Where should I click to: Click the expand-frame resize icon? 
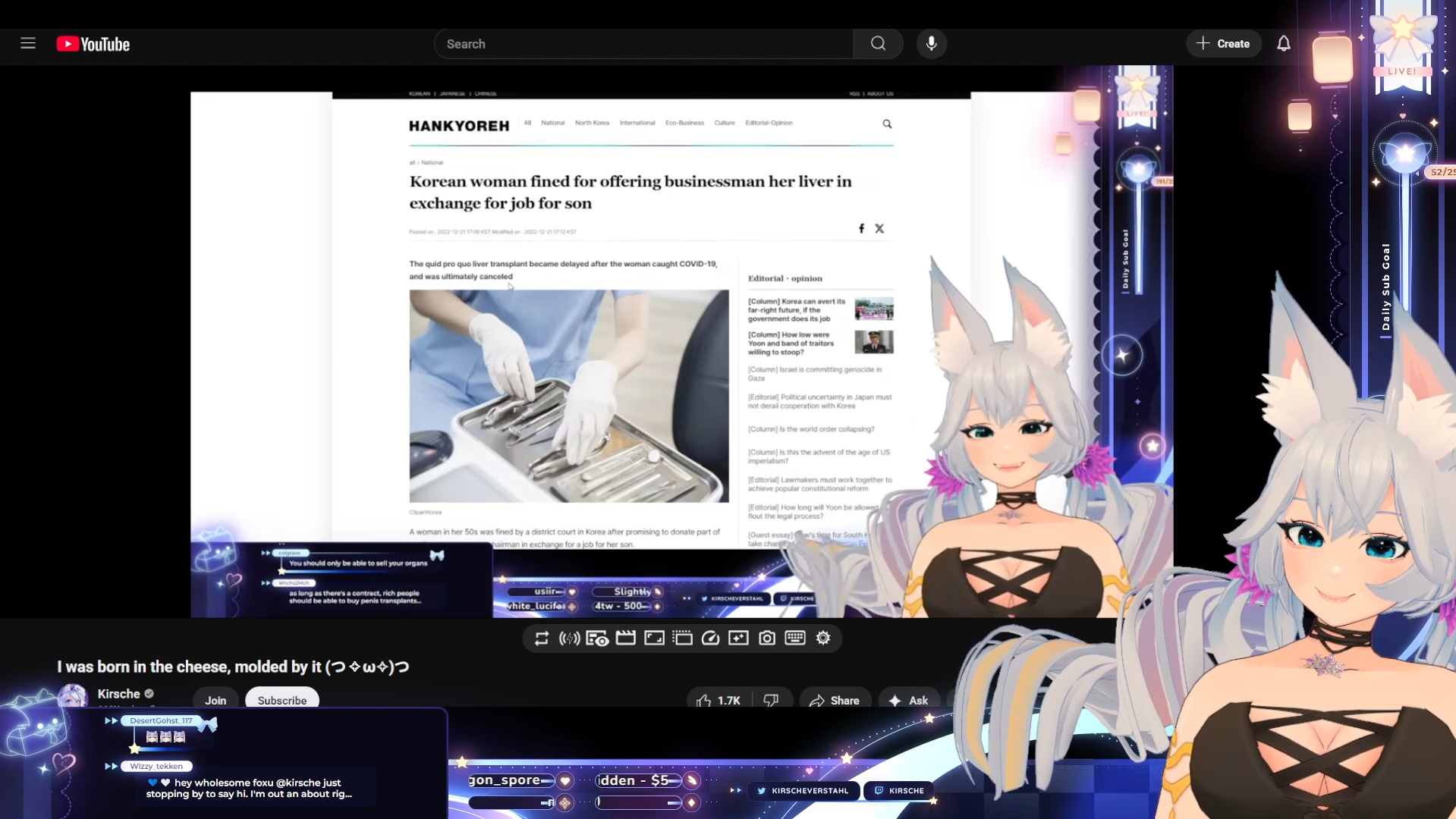tap(654, 639)
